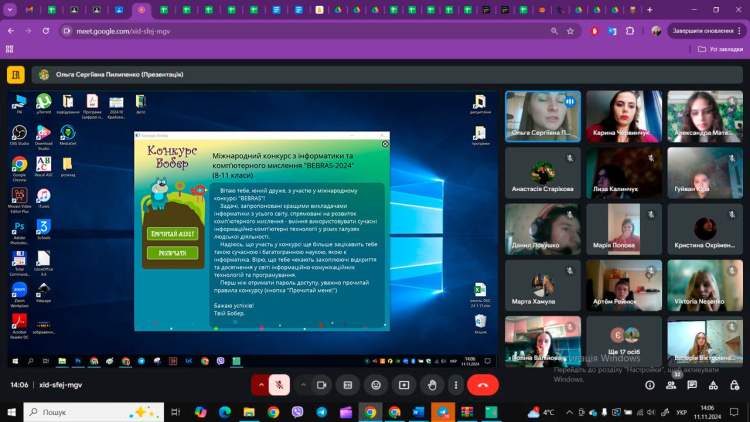Click Ольга Сергіївна participant video tile

tap(542, 116)
